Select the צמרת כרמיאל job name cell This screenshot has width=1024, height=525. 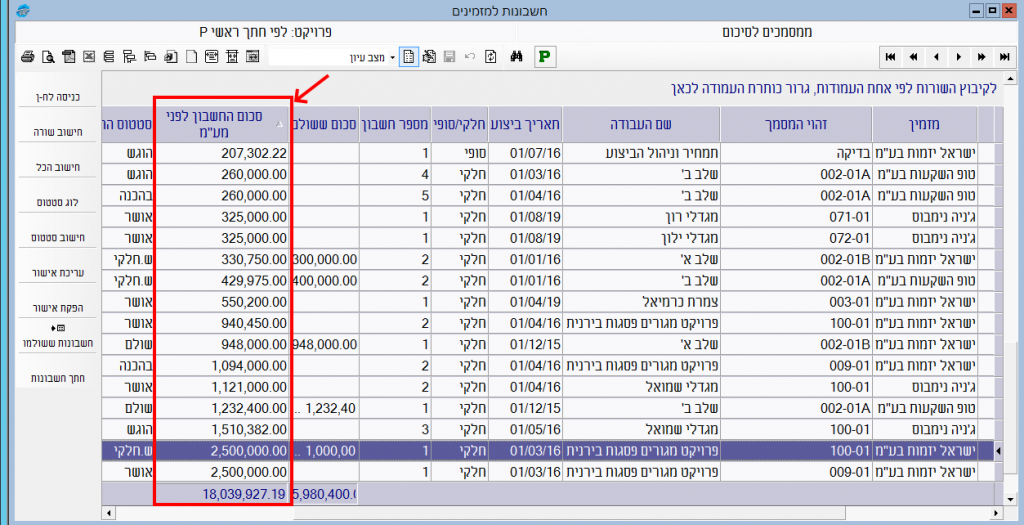click(641, 302)
